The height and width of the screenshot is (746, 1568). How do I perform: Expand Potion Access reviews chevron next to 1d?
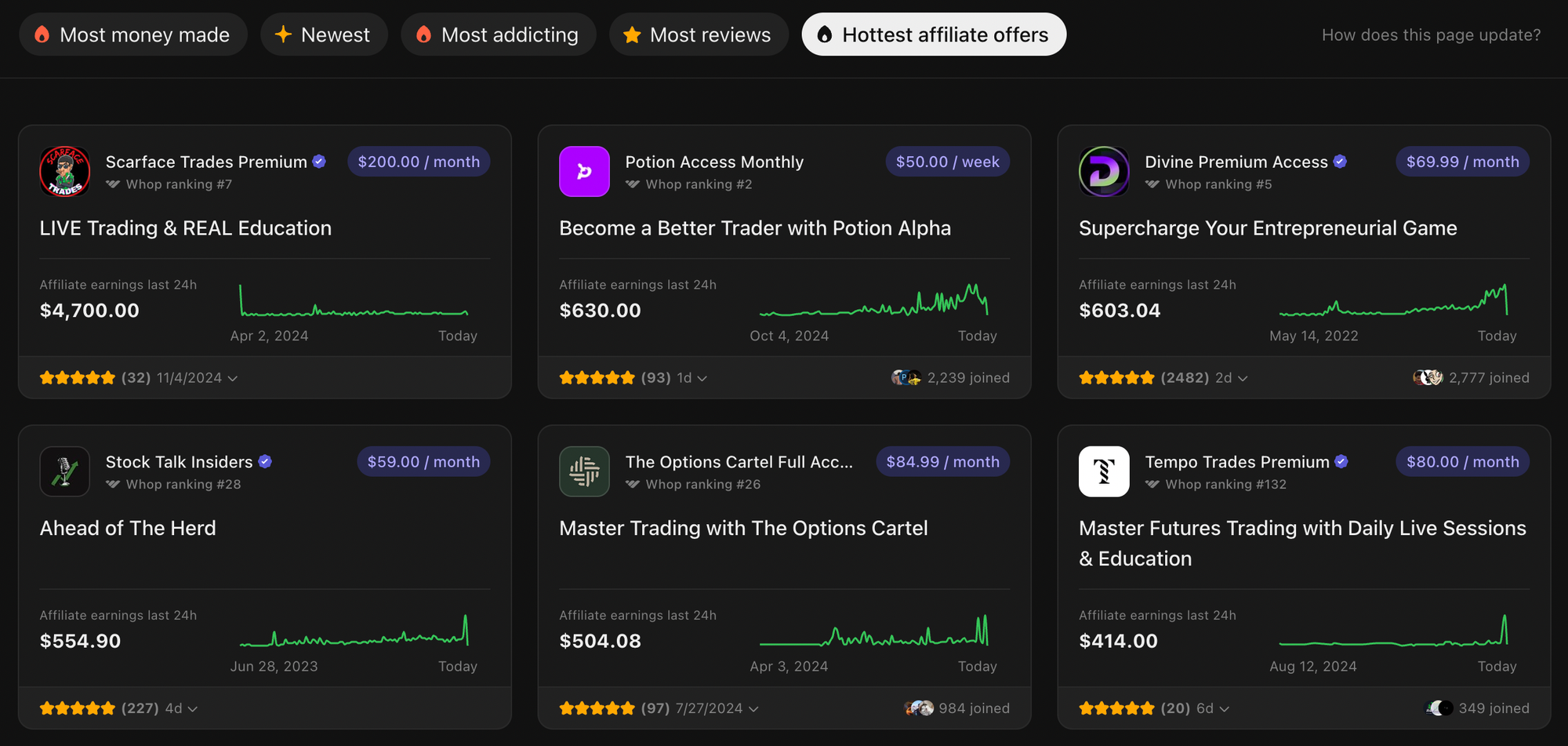[702, 378]
